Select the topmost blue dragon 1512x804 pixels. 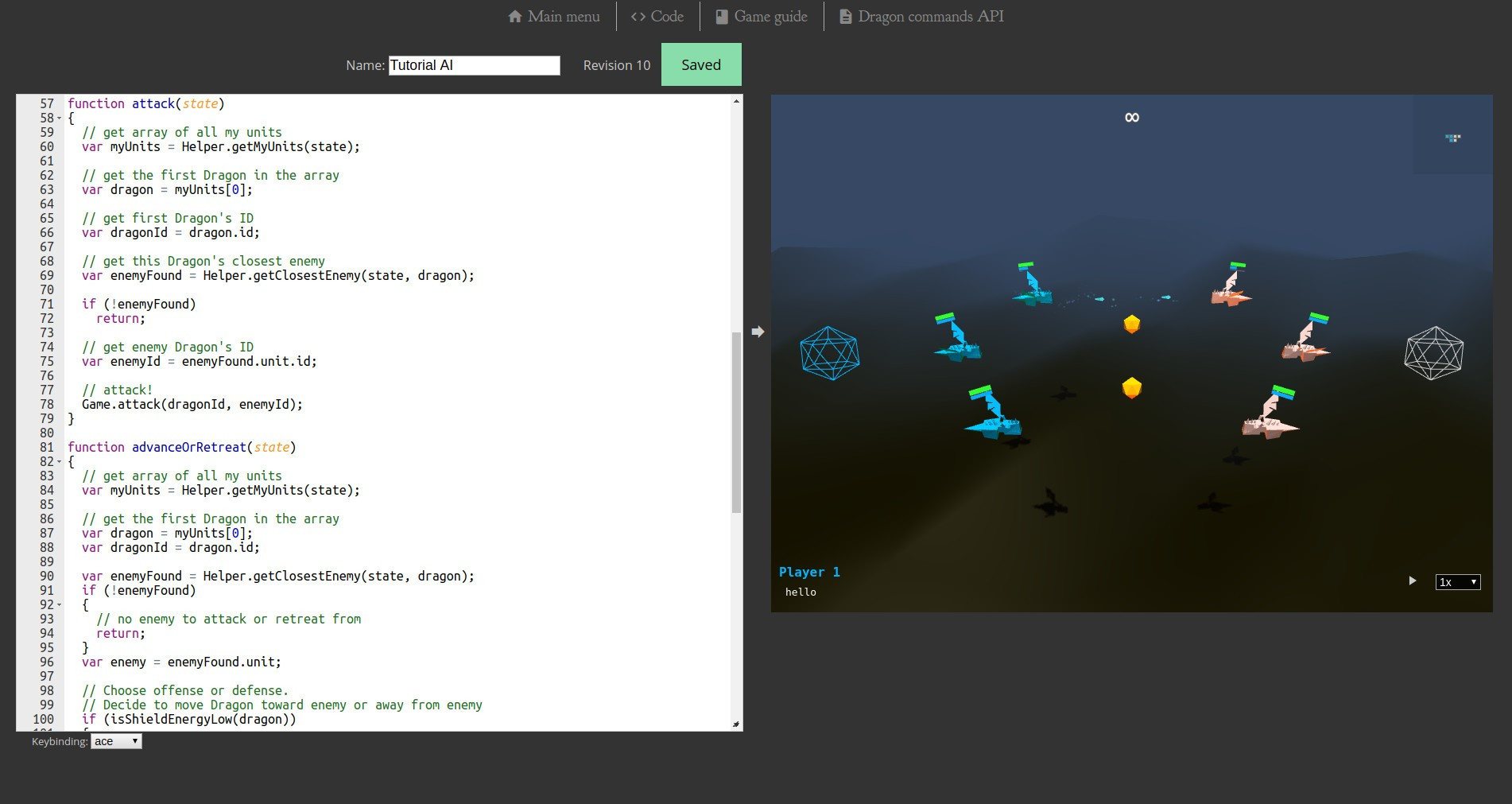click(x=1033, y=288)
